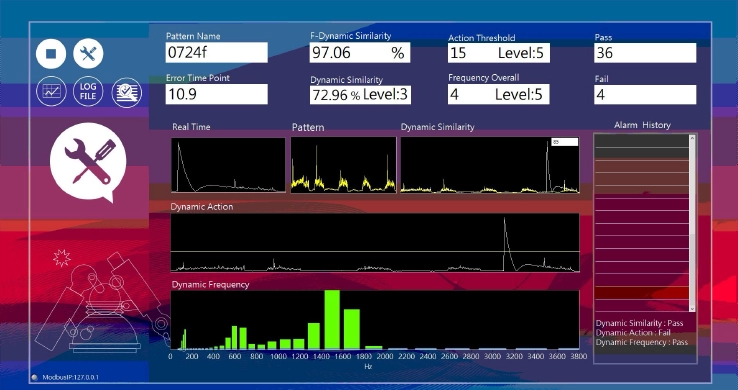The height and width of the screenshot is (390, 738).
Task: Open the LOG FILE icon
Action: click(88, 91)
